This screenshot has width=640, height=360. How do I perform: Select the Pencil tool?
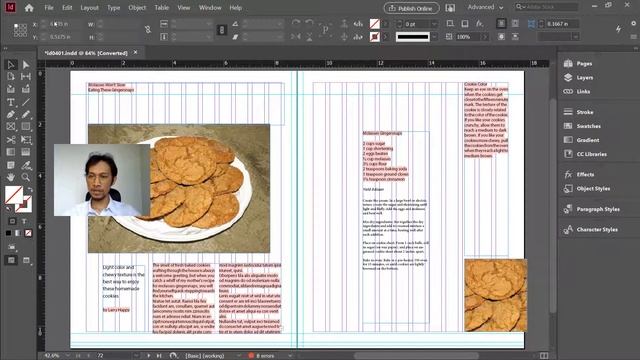click(x=26, y=115)
